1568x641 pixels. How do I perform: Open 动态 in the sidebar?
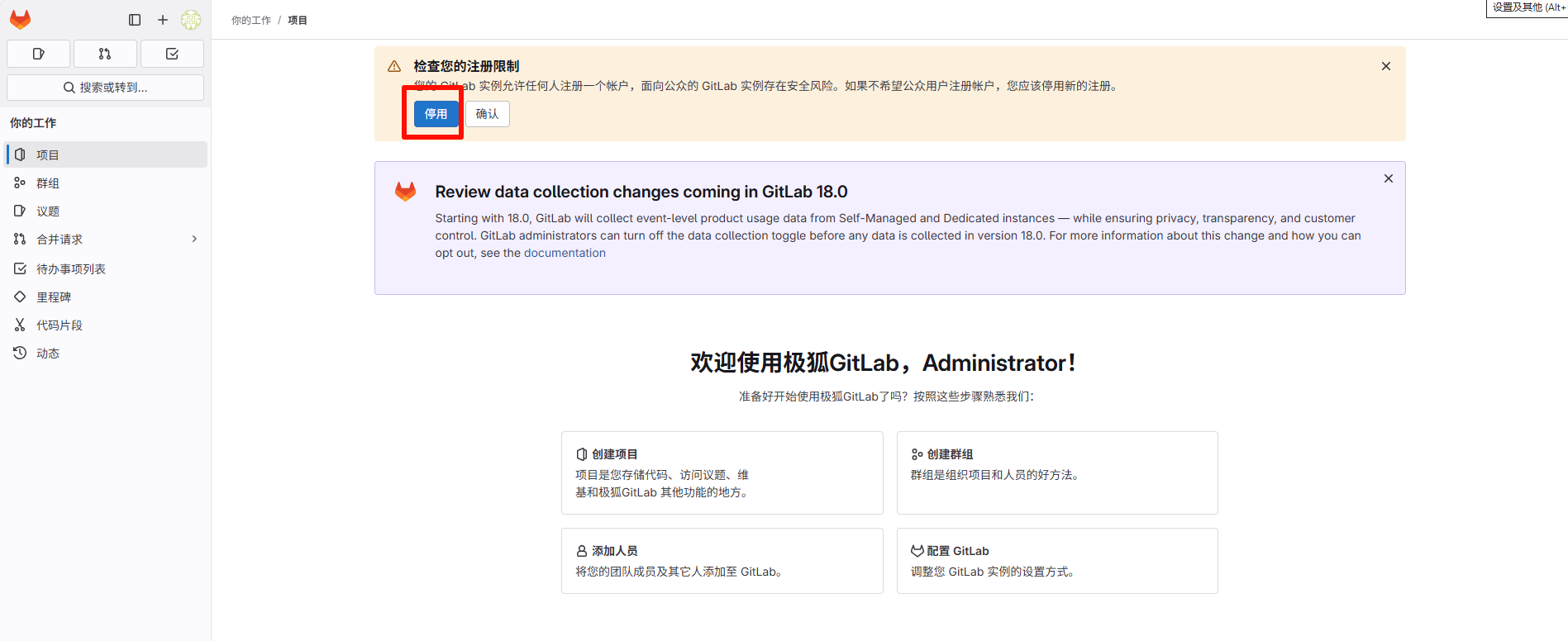[x=107, y=353]
